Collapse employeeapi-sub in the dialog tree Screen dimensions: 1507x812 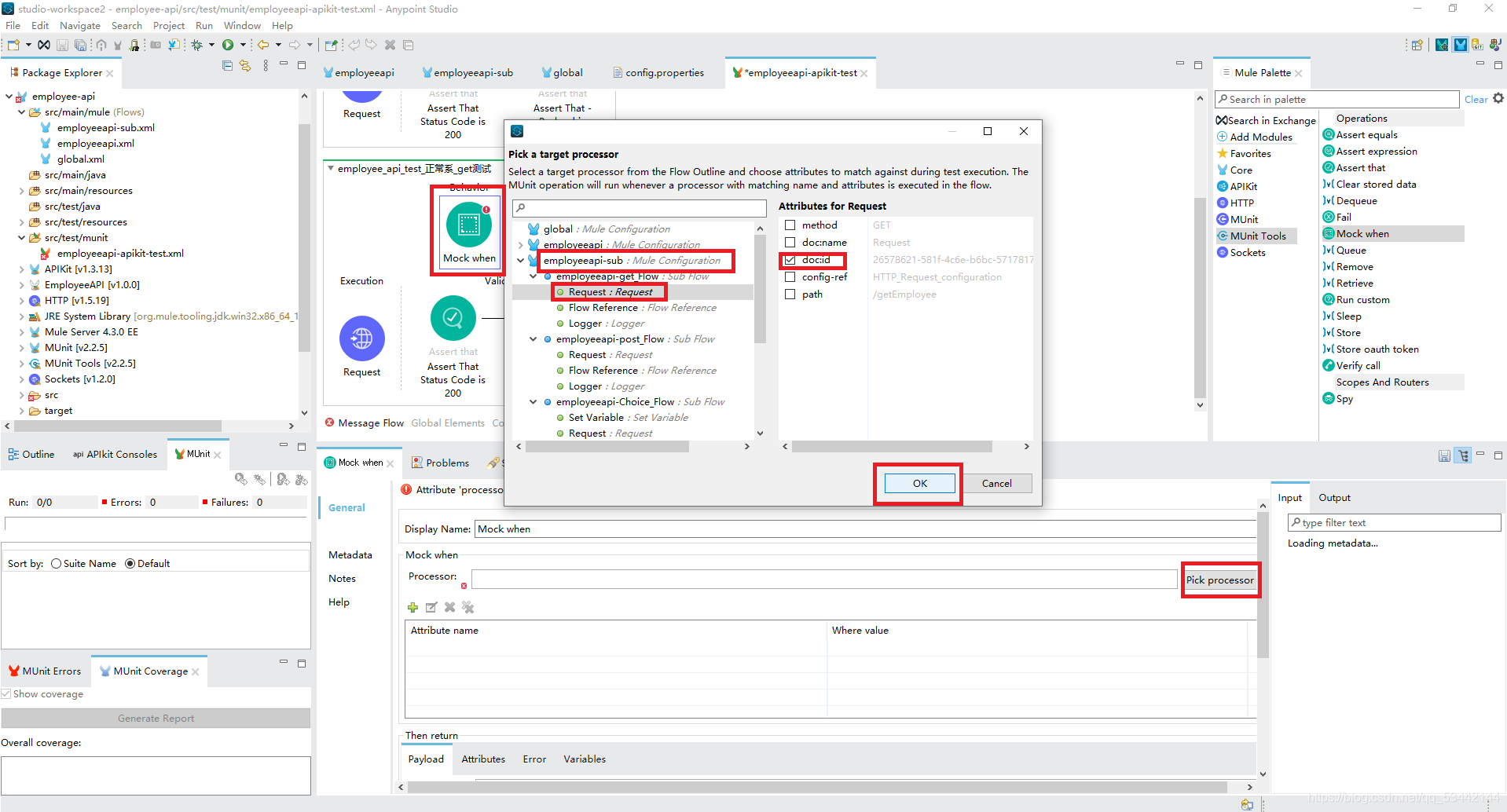520,261
